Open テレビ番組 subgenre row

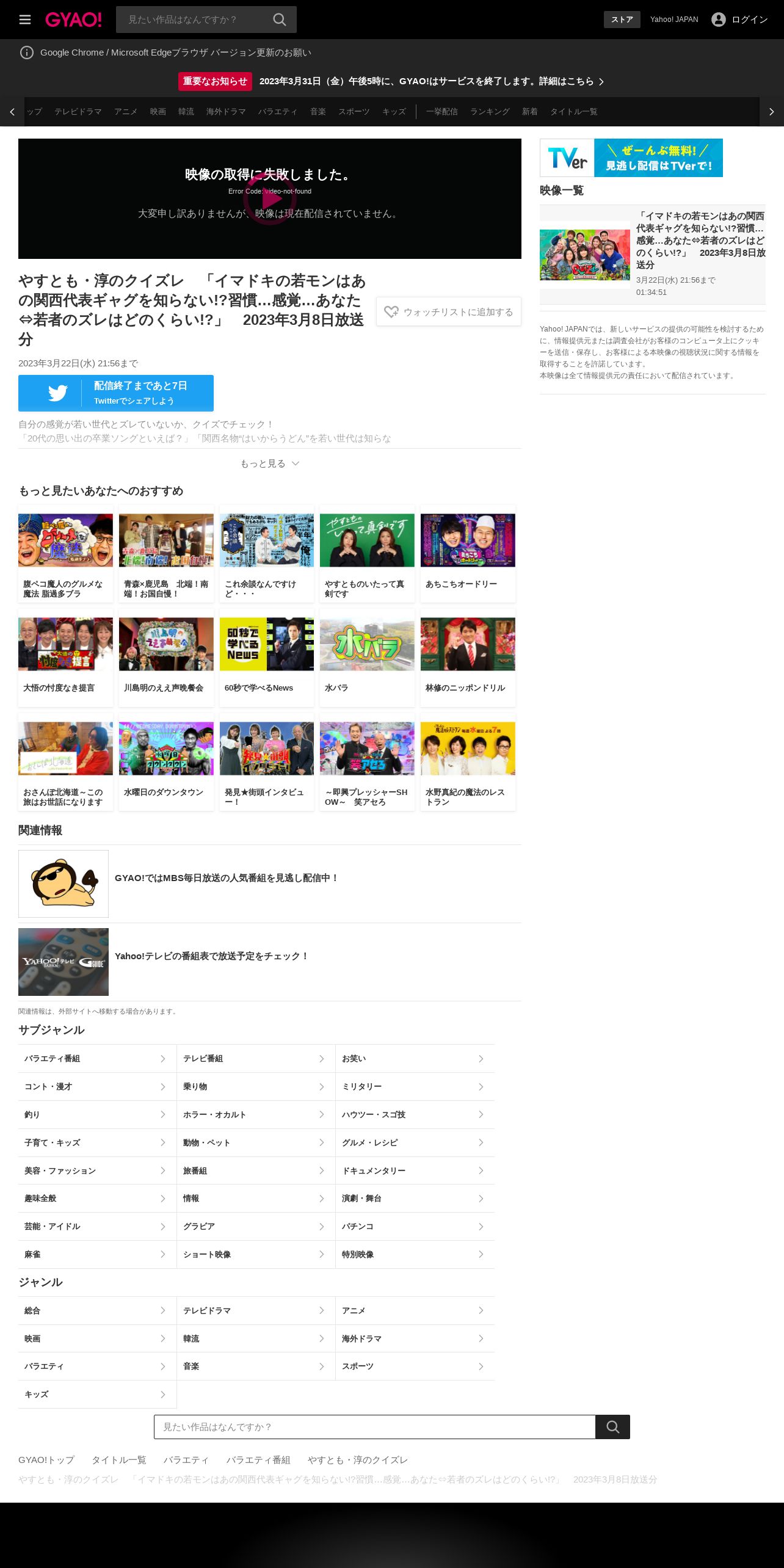(x=256, y=1059)
